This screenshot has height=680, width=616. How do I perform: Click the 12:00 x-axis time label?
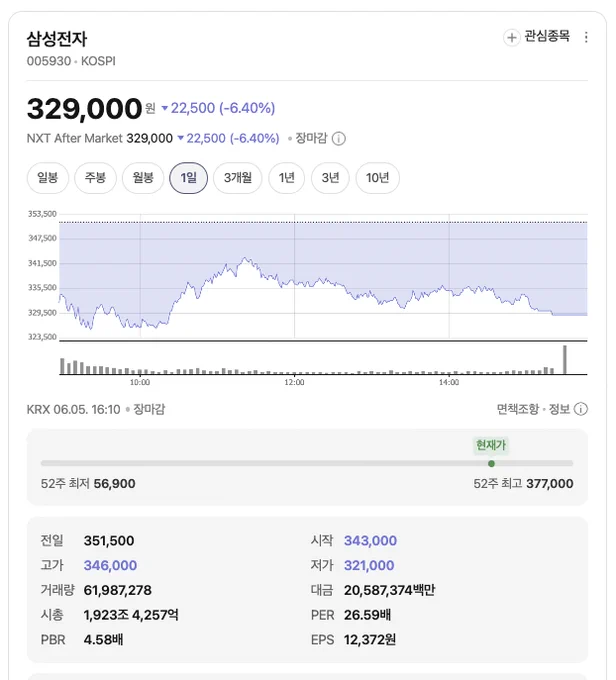(x=294, y=382)
